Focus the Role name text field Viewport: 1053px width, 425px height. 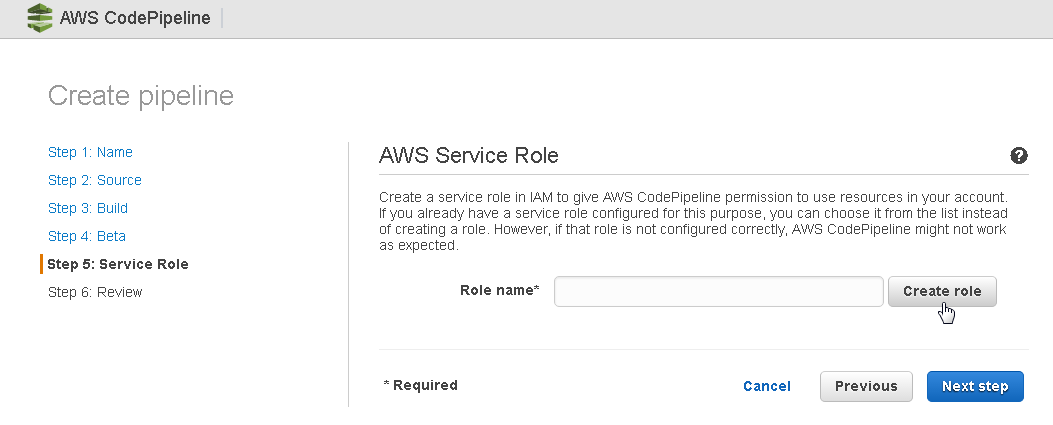click(x=719, y=291)
